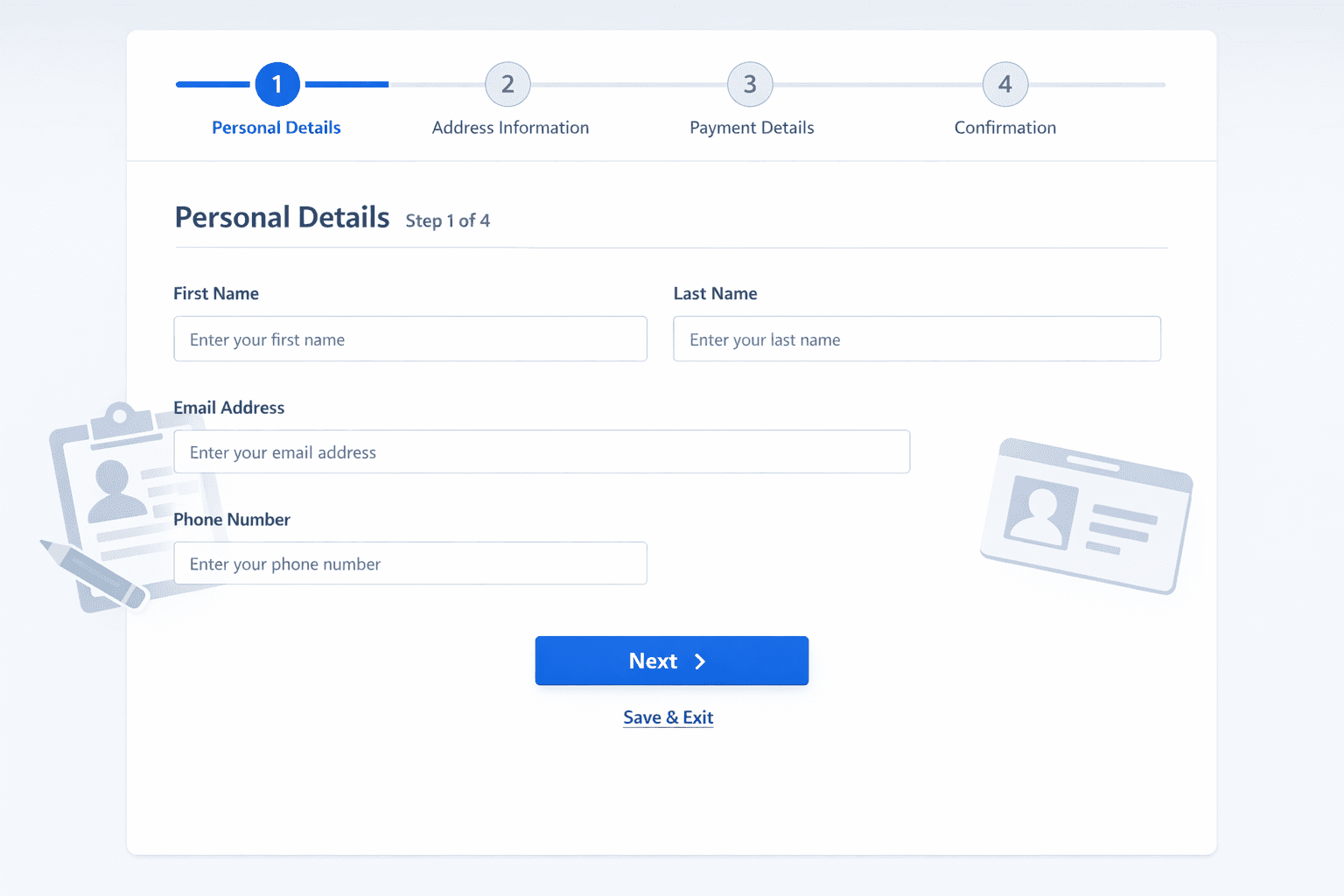Focus the First Name input field
Viewport: 1344px width, 896px height.
409,339
